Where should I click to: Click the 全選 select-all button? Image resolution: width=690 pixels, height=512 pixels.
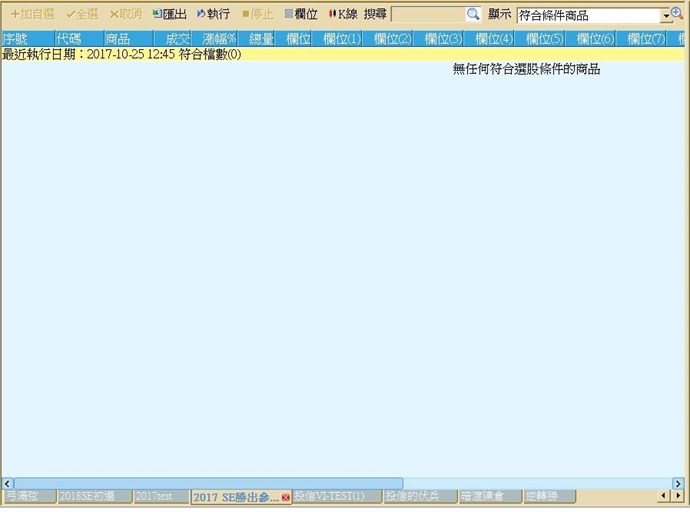[x=82, y=14]
